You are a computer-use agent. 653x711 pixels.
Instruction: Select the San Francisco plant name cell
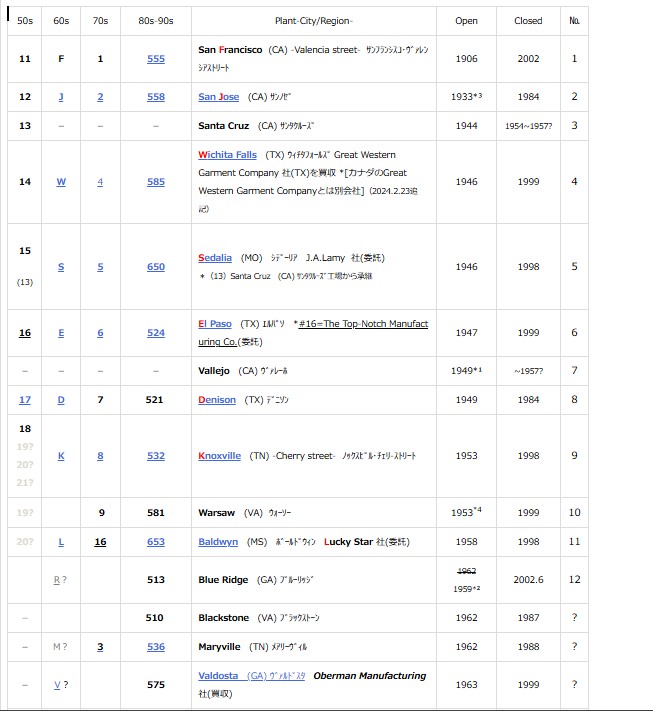pyautogui.click(x=314, y=59)
